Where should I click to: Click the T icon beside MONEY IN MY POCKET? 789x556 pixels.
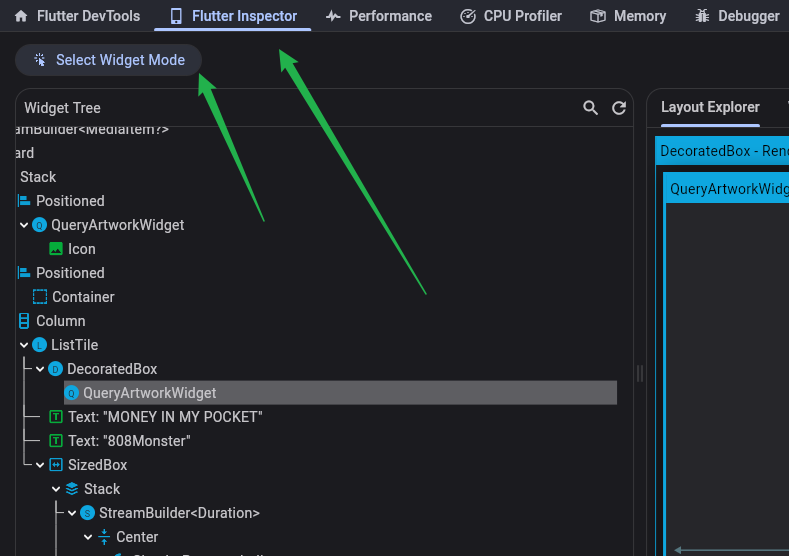click(56, 417)
